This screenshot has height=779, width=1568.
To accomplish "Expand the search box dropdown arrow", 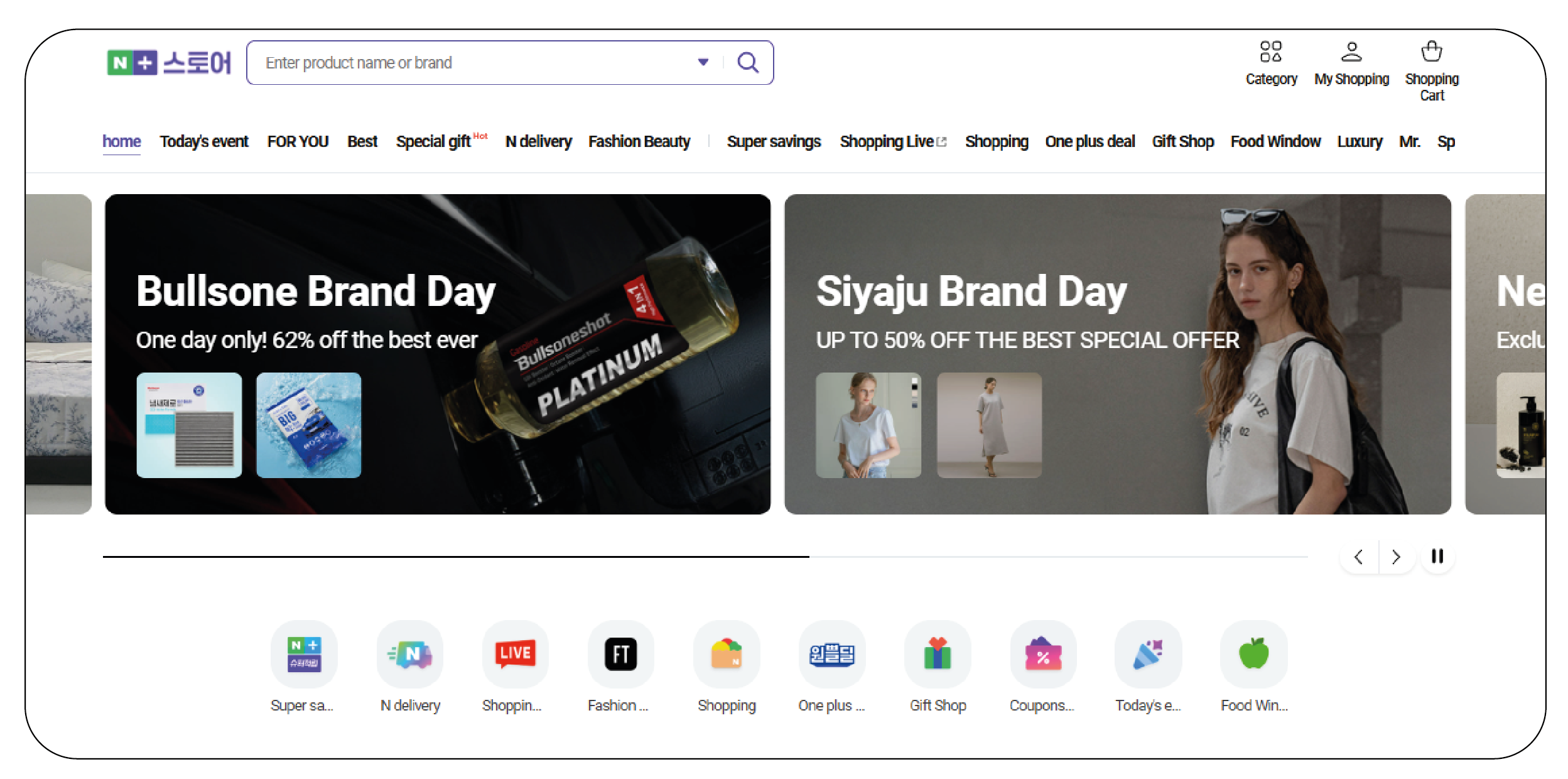I will pyautogui.click(x=703, y=62).
